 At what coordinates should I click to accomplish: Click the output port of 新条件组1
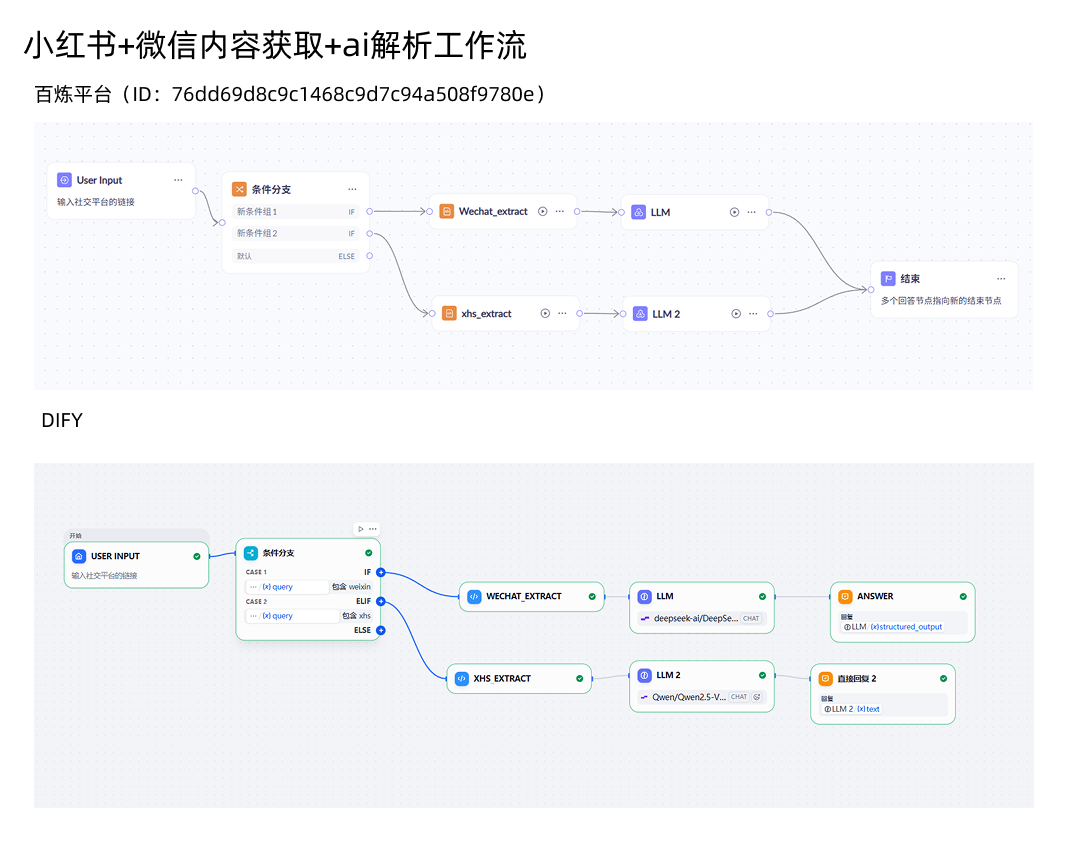tap(370, 211)
